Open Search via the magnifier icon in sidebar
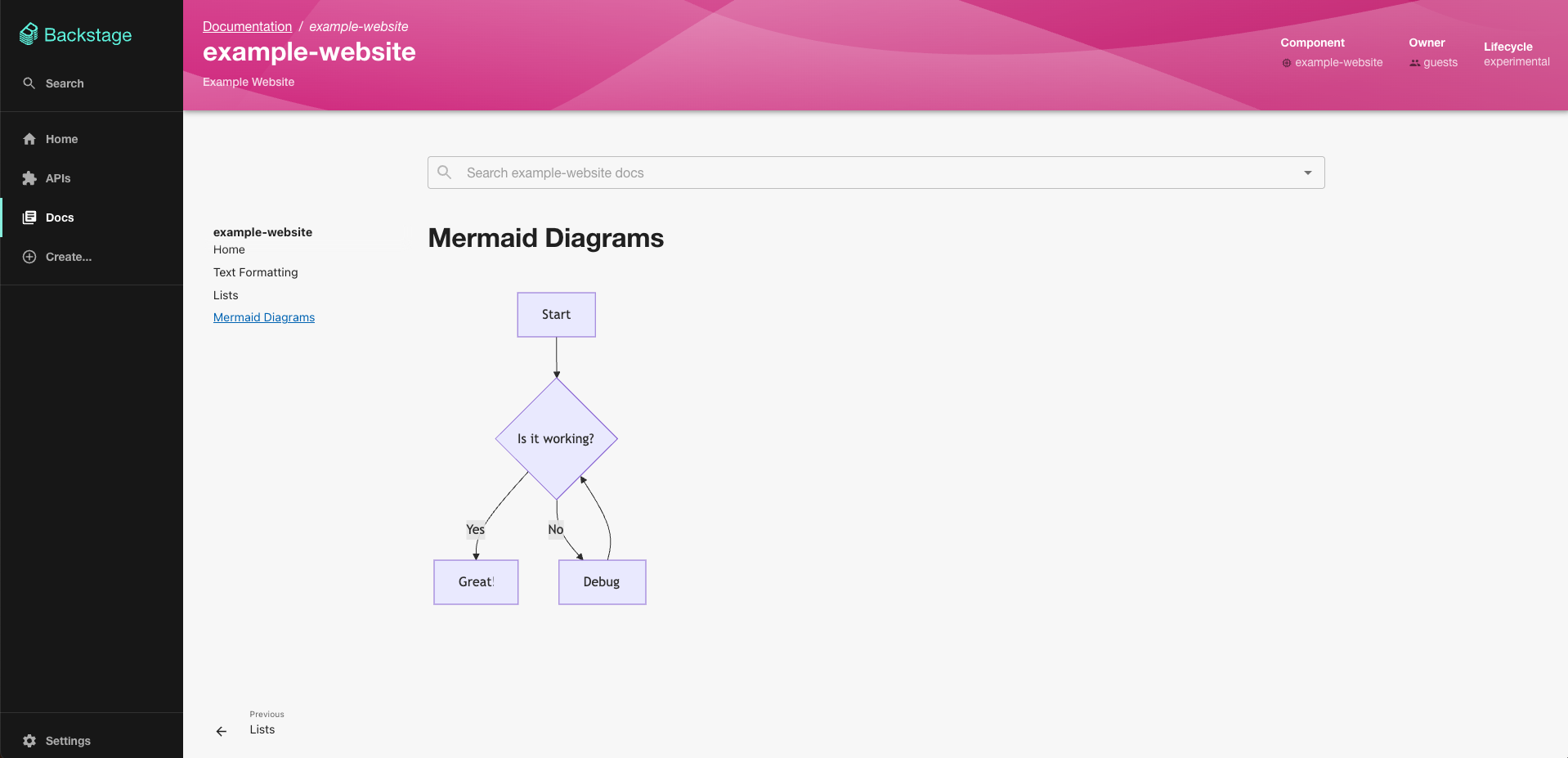 (x=29, y=83)
